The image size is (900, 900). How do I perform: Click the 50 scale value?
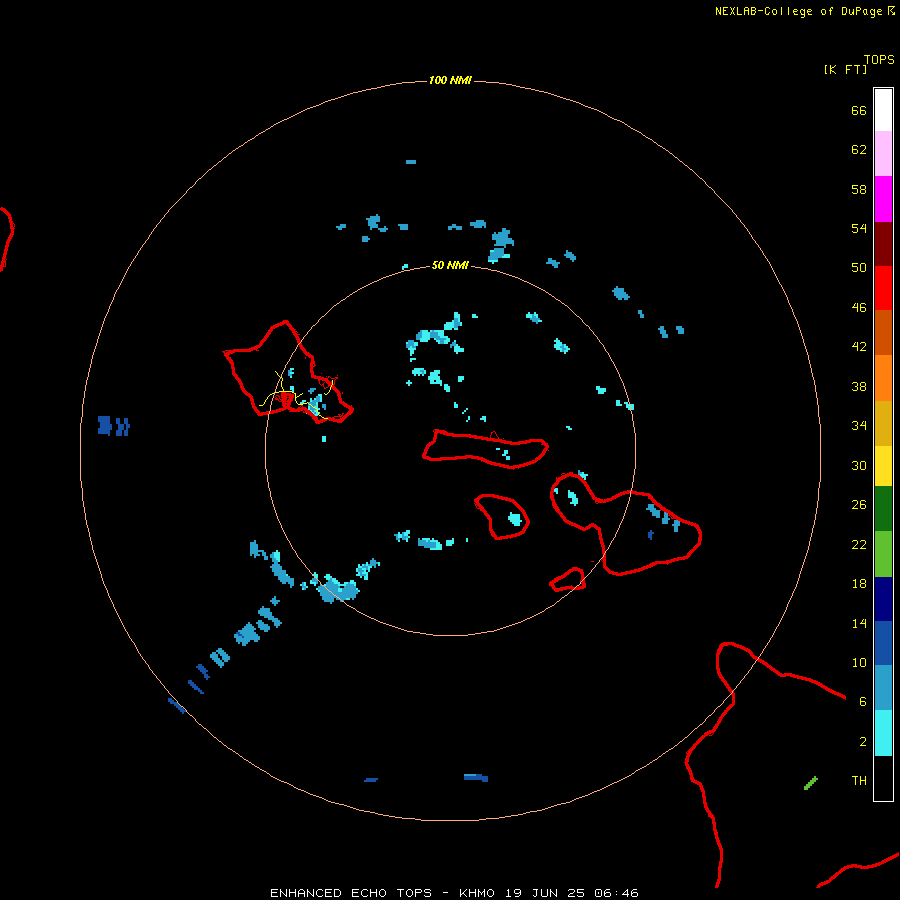click(859, 268)
